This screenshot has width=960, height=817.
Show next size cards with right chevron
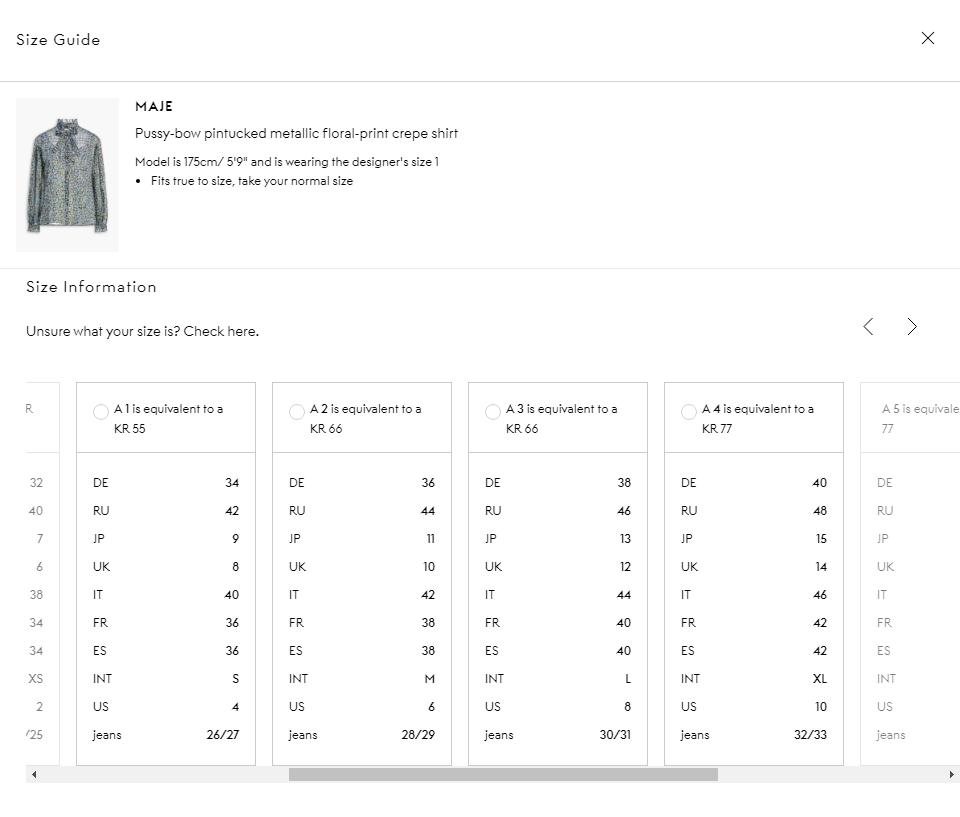click(912, 326)
